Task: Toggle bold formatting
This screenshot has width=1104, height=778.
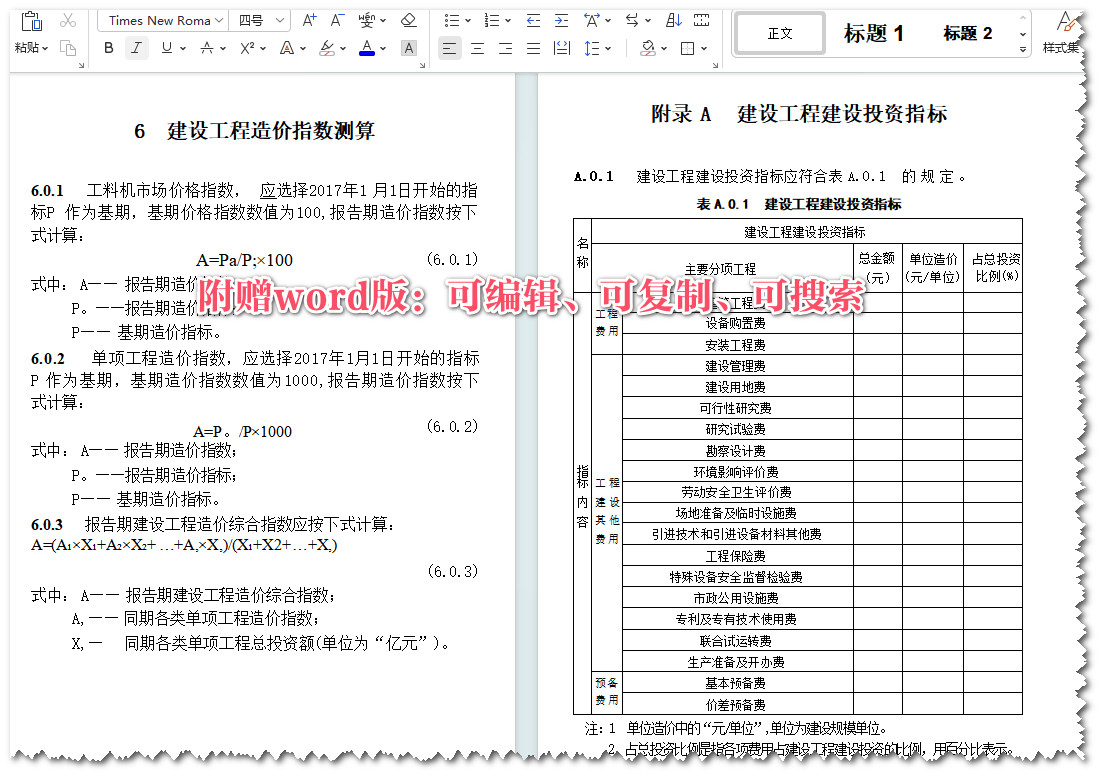Action: [x=108, y=47]
